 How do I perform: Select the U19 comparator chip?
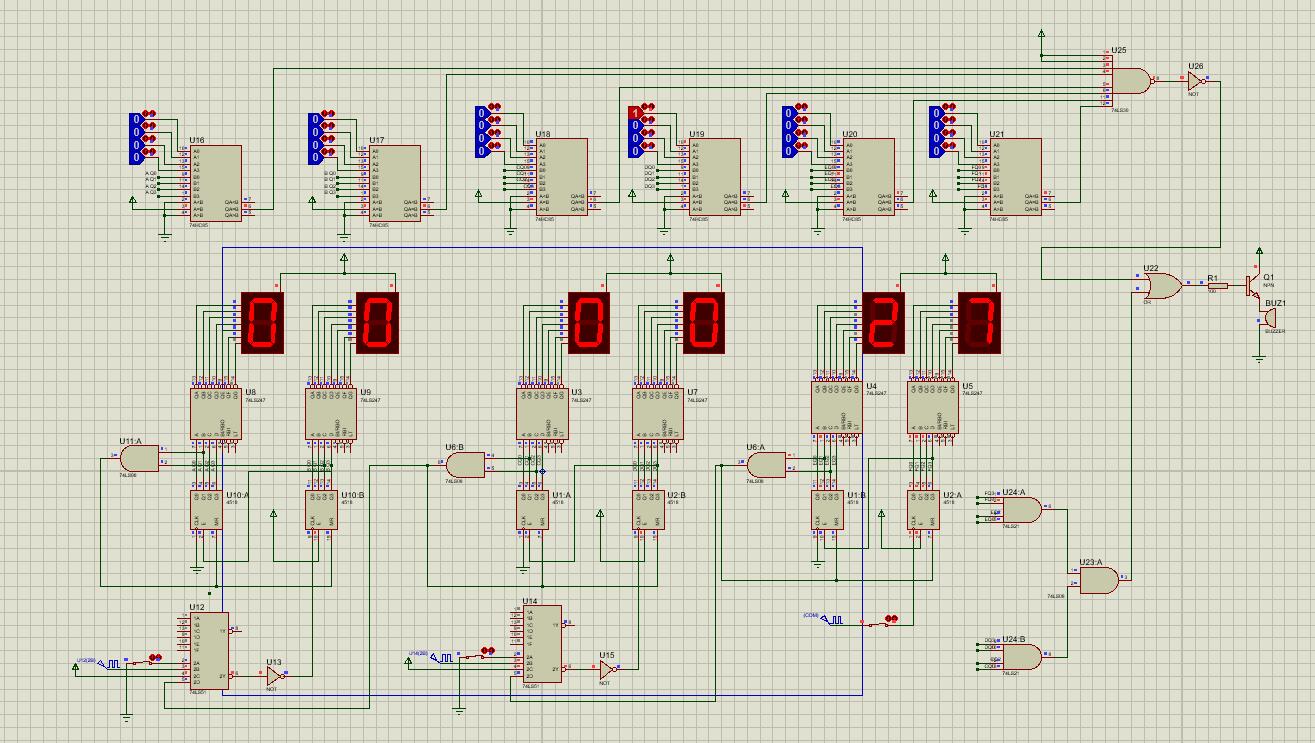click(714, 176)
